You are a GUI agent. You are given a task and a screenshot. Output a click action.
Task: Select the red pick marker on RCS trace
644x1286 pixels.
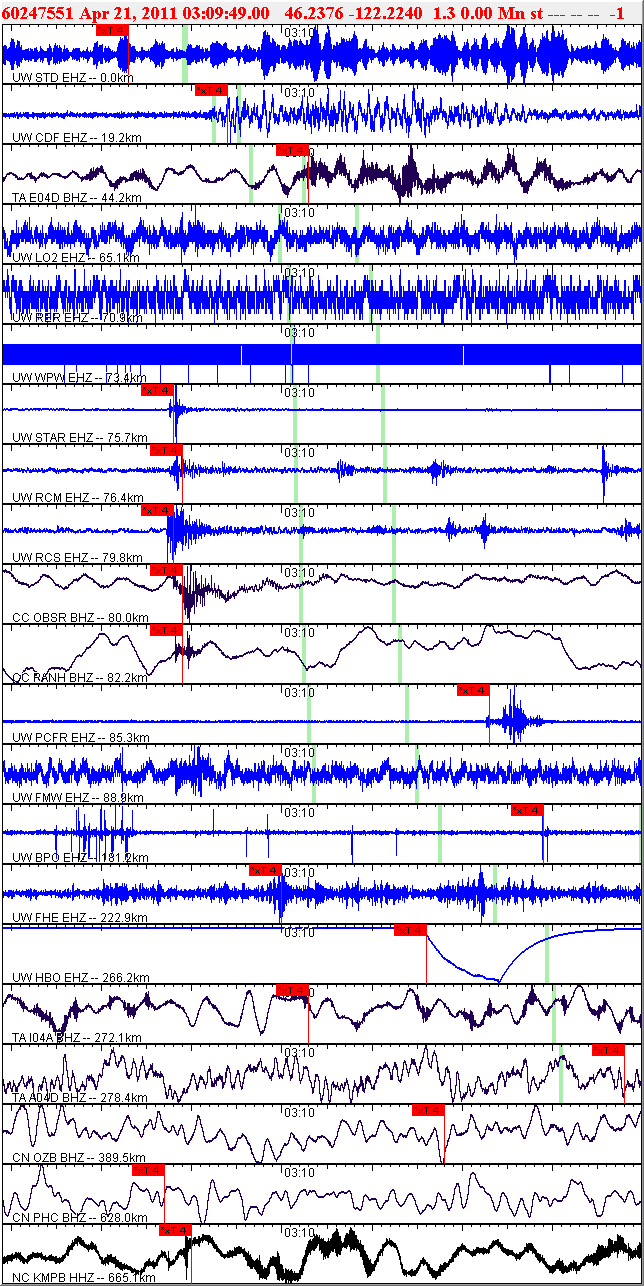pyautogui.click(x=158, y=510)
